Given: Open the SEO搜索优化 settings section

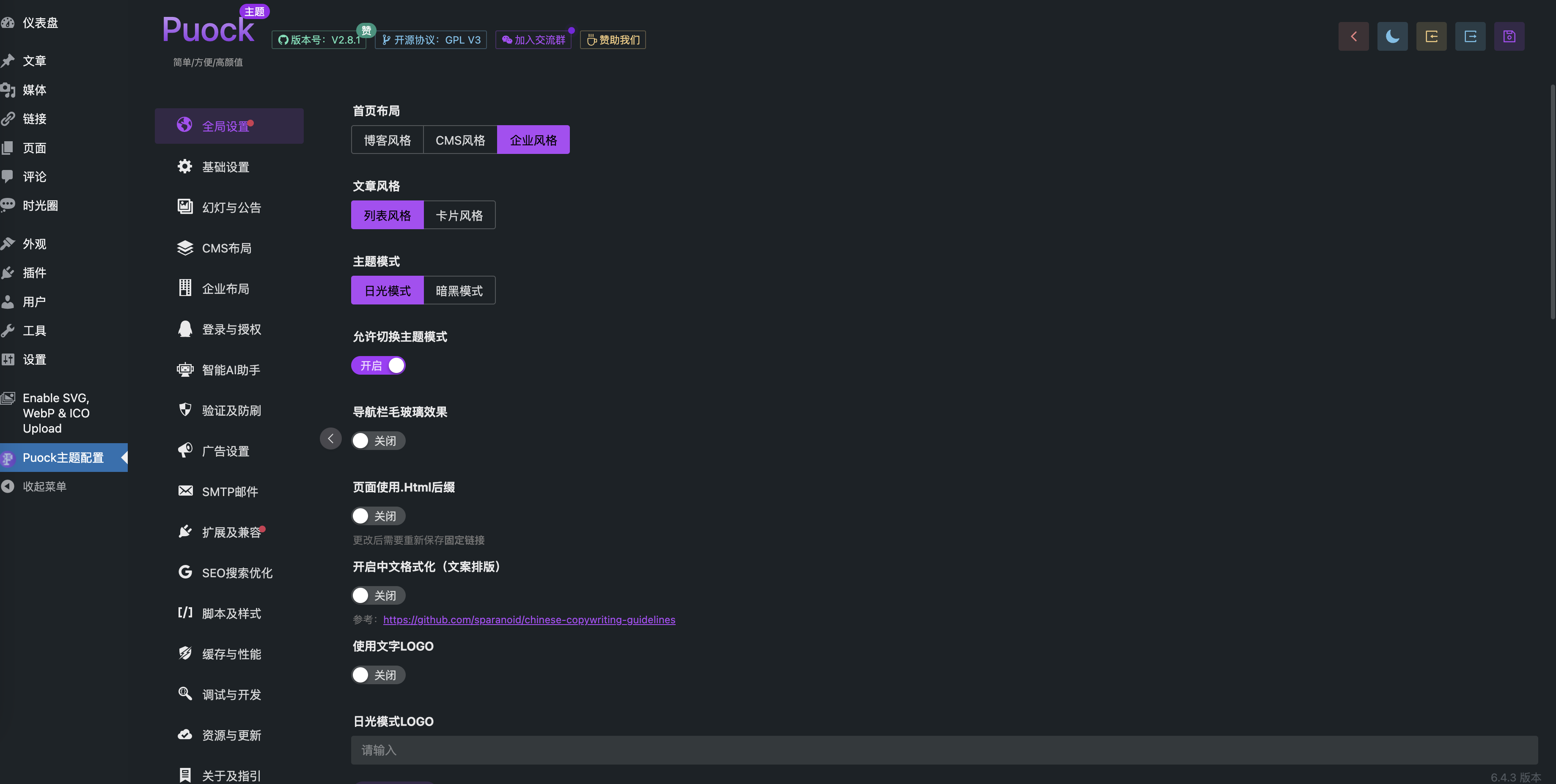Looking at the screenshot, I should (x=237, y=573).
